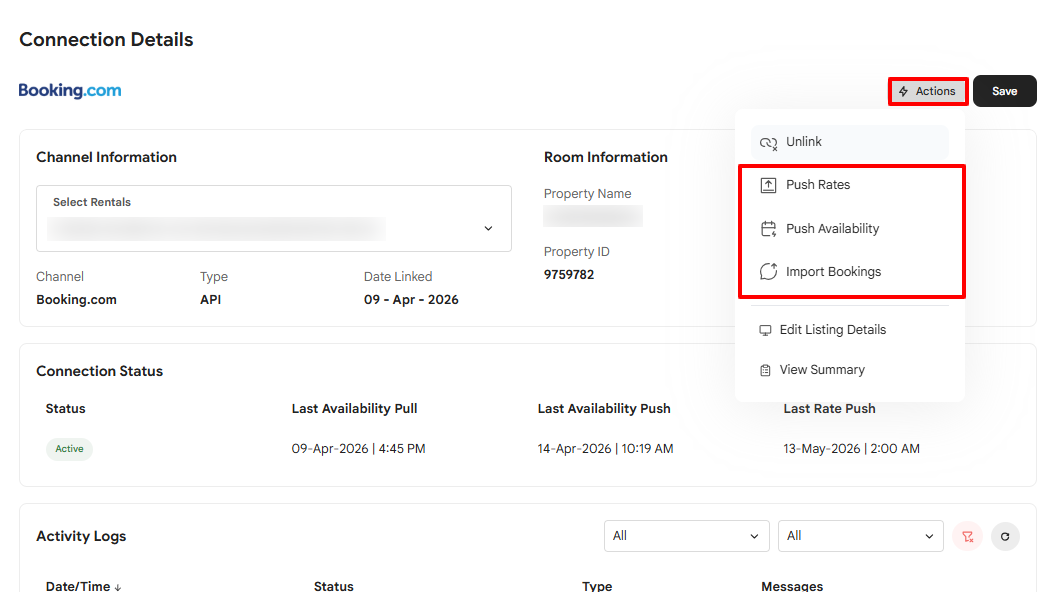Click Last Availability Pull timestamp 09-Apr-2026

358,449
